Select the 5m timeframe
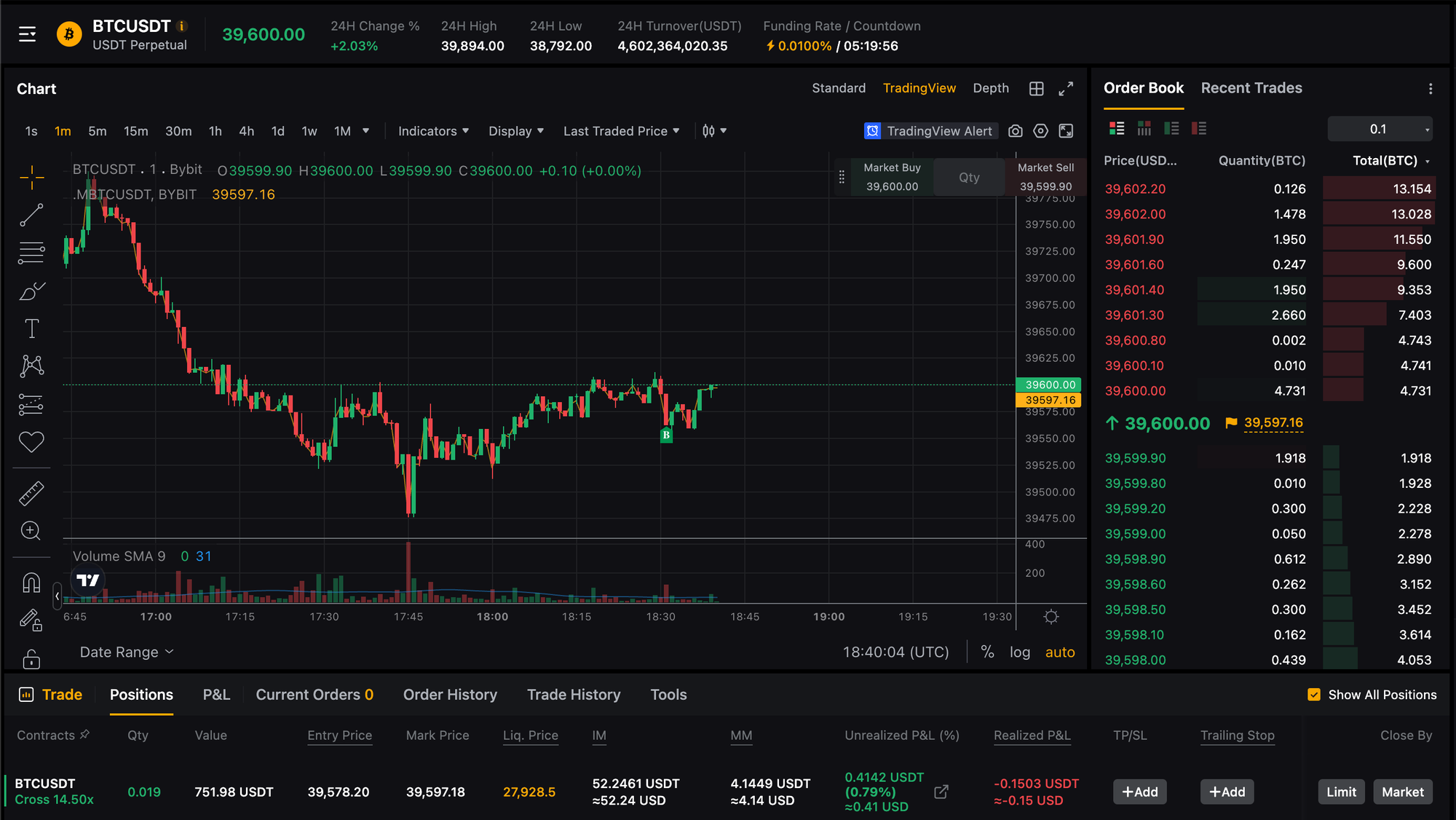 [x=97, y=131]
